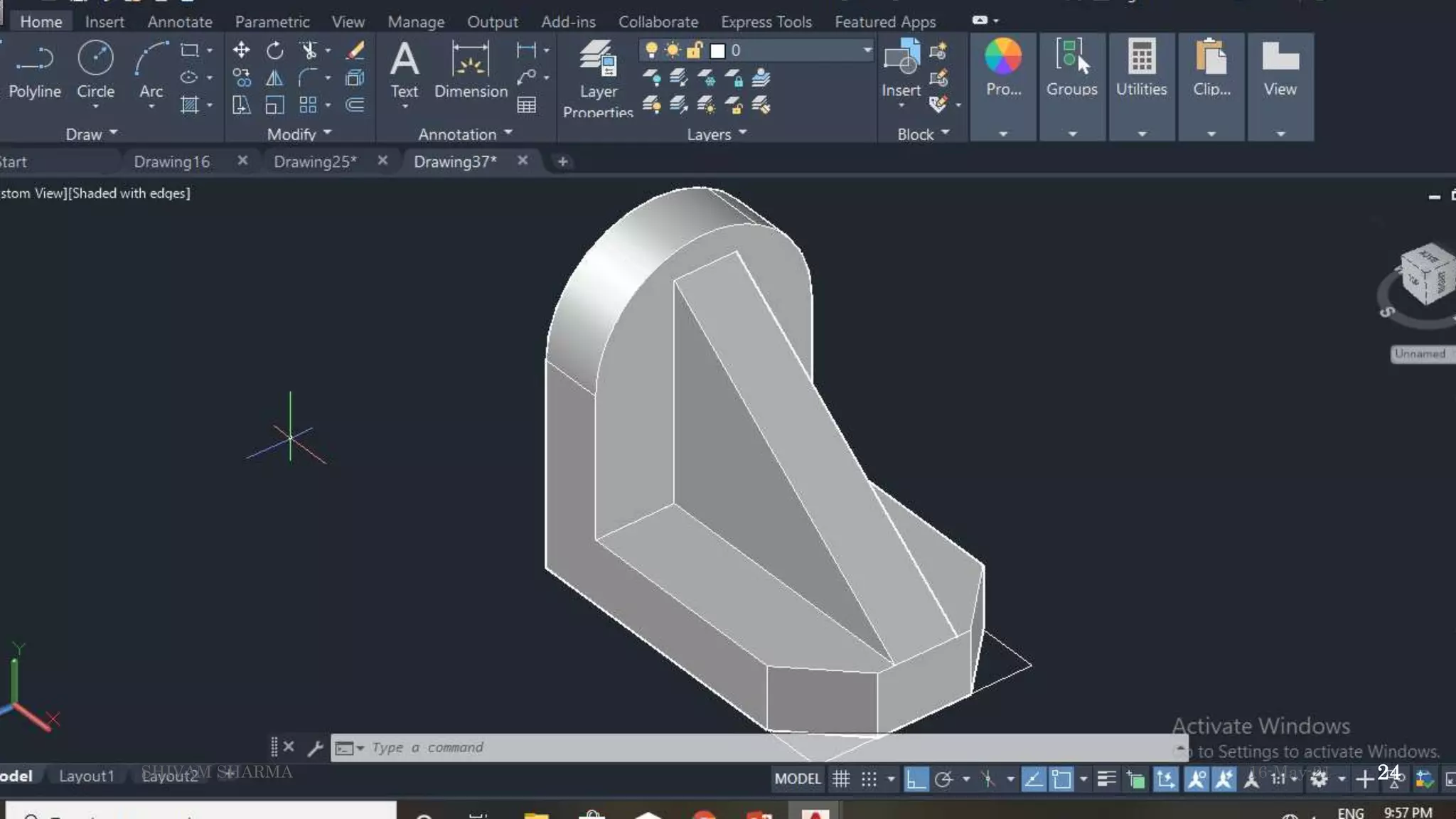Switch to the Annotate ribbon tab
The image size is (1456, 819).
(180, 21)
